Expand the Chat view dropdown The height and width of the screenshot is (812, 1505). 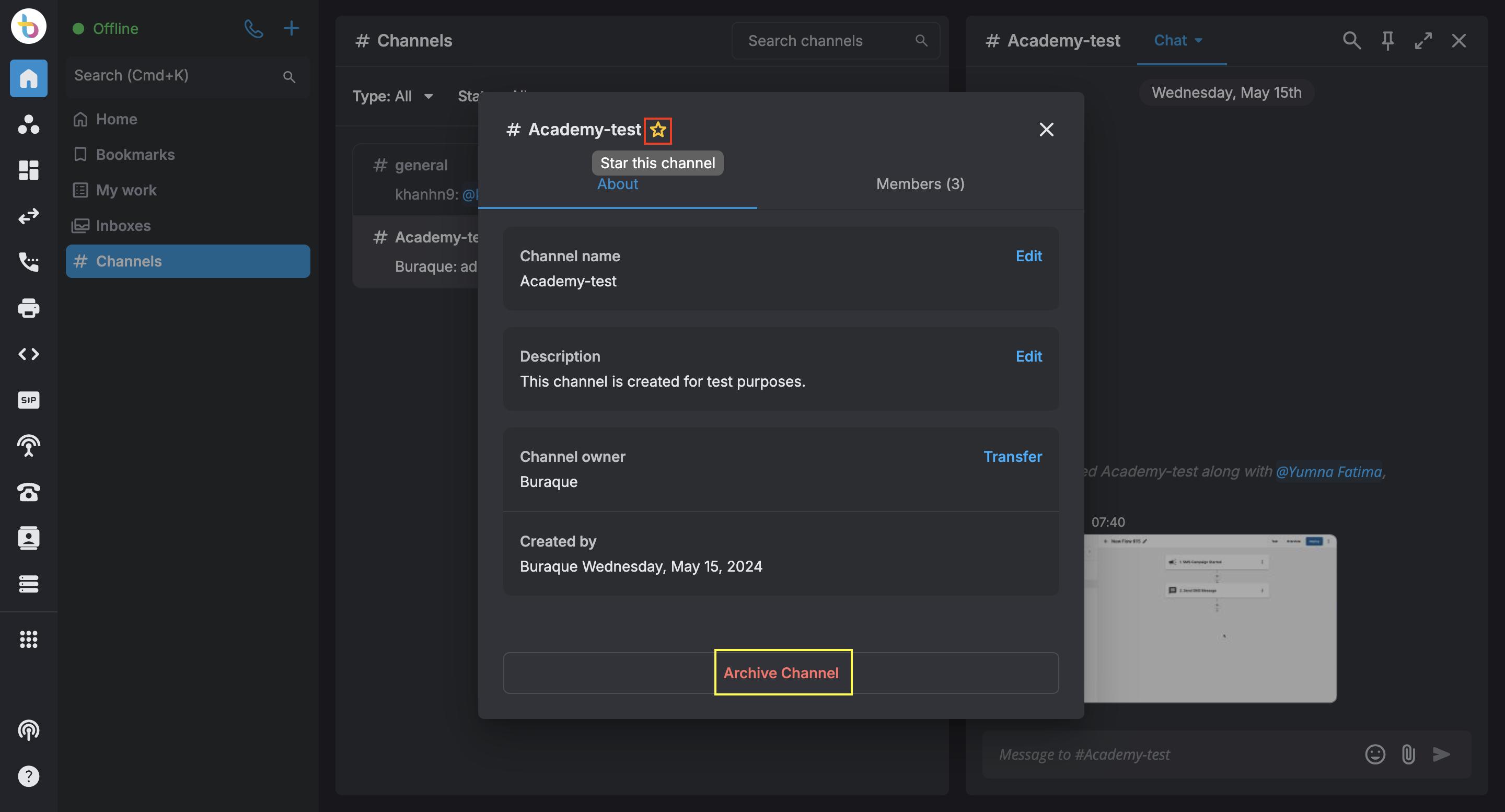point(1178,40)
